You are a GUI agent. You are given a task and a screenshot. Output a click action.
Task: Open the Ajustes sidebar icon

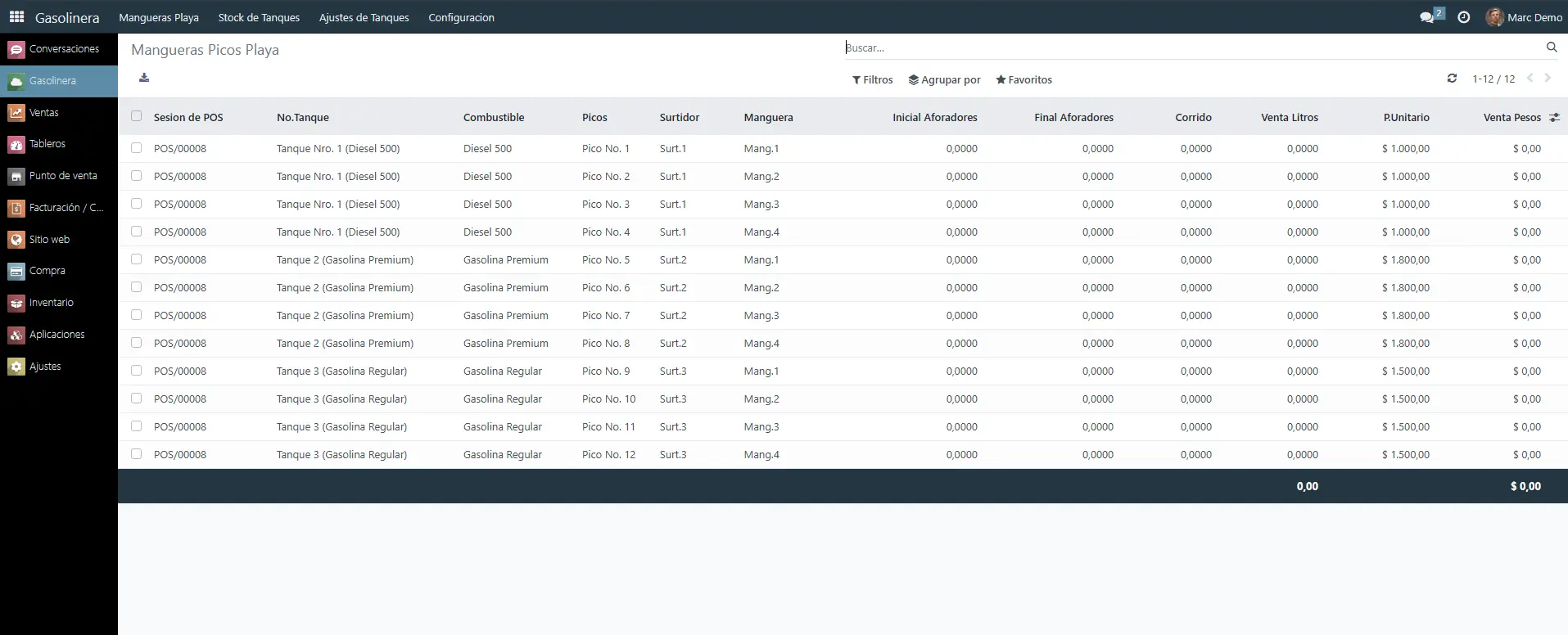16,367
